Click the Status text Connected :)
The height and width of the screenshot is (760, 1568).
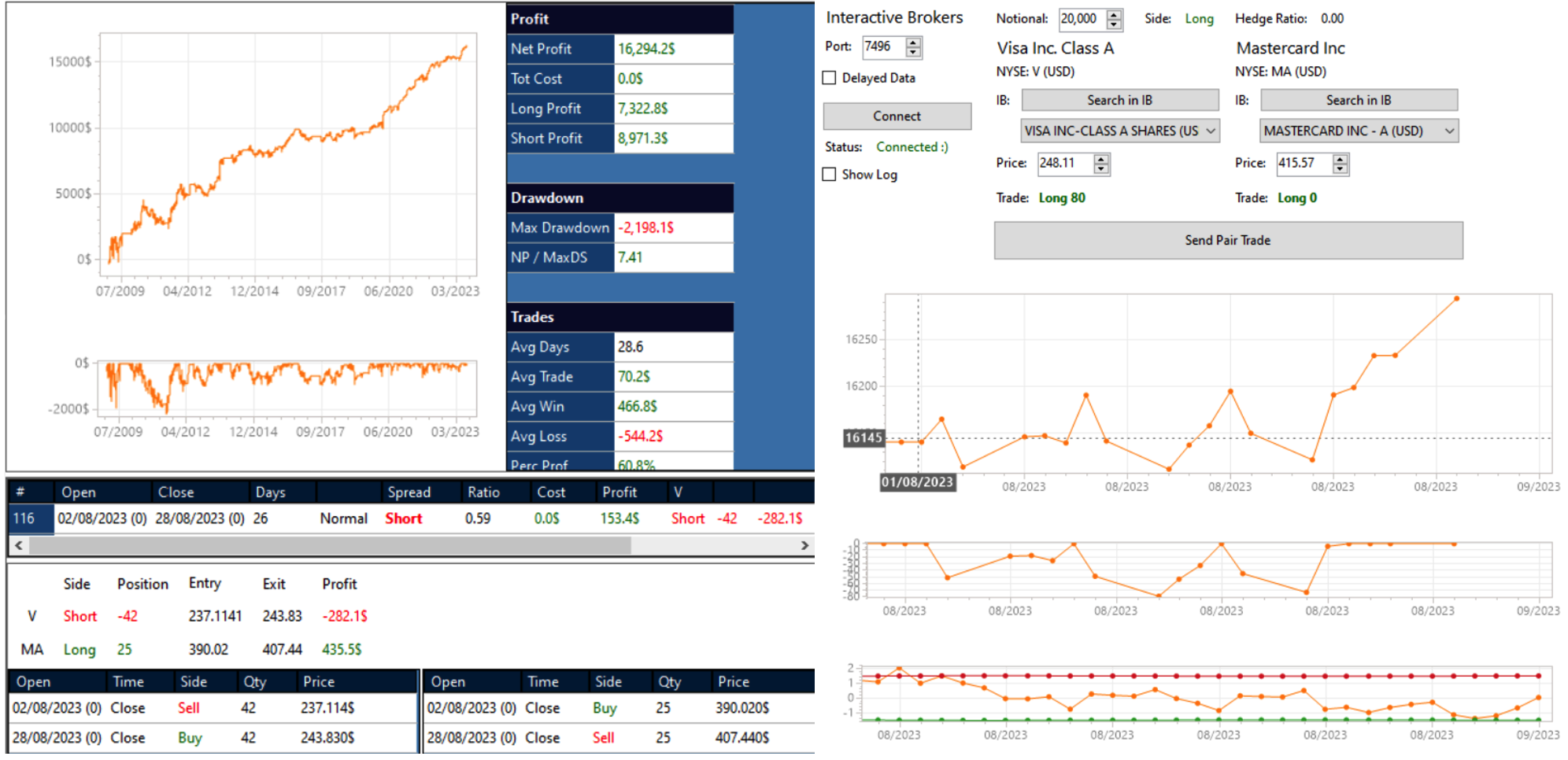pyautogui.click(x=912, y=147)
